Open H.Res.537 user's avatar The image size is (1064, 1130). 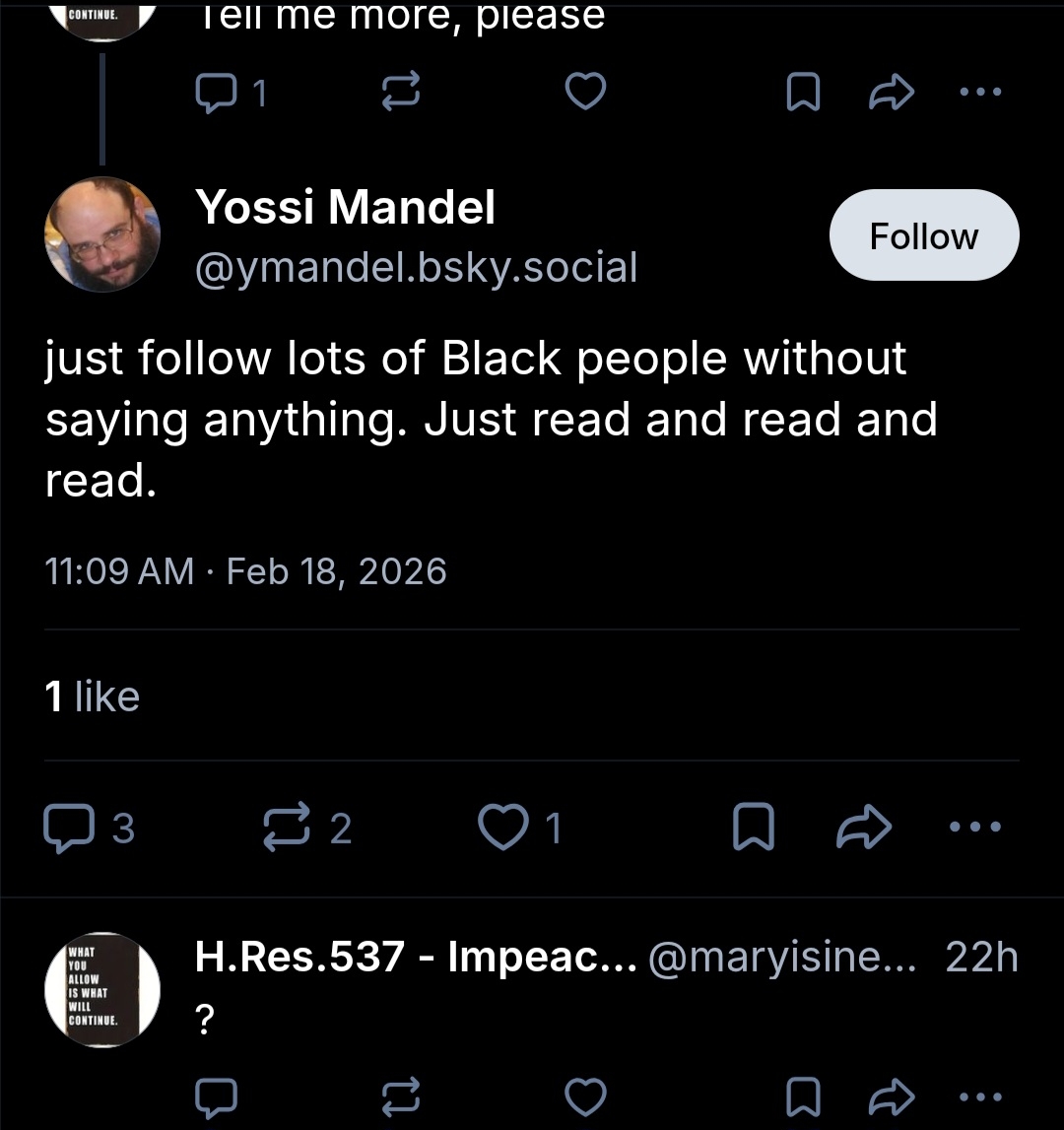[x=101, y=988]
